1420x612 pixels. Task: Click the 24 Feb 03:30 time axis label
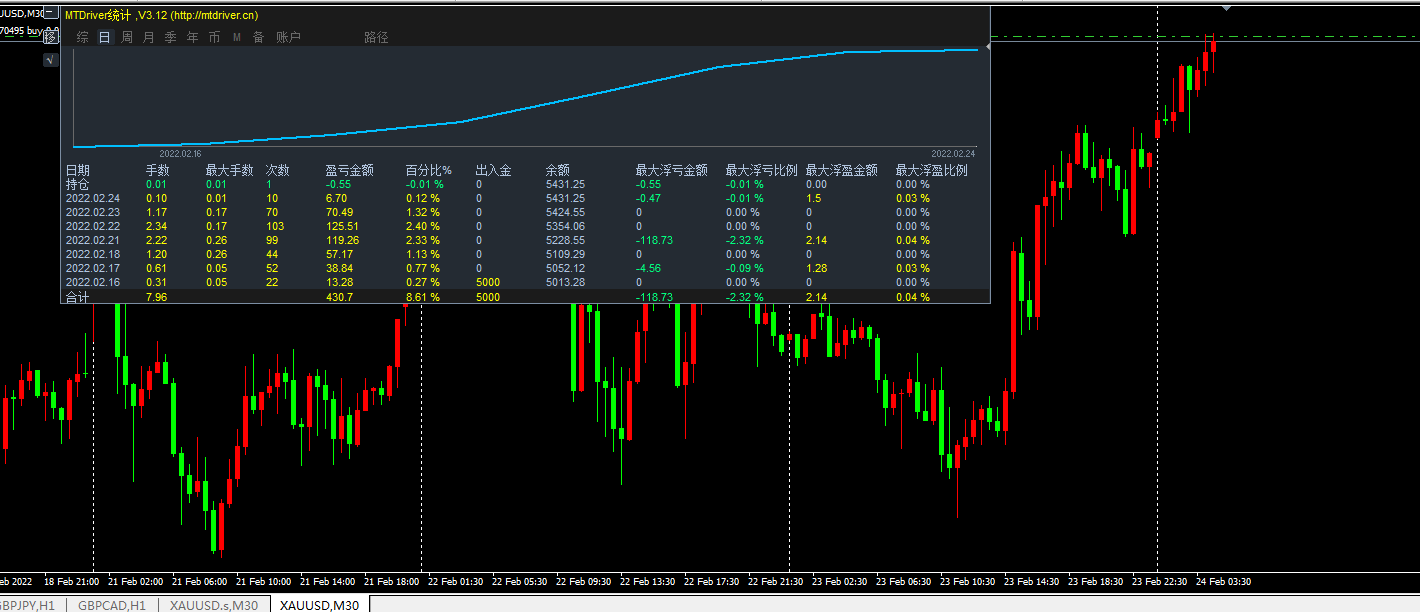tap(1223, 581)
